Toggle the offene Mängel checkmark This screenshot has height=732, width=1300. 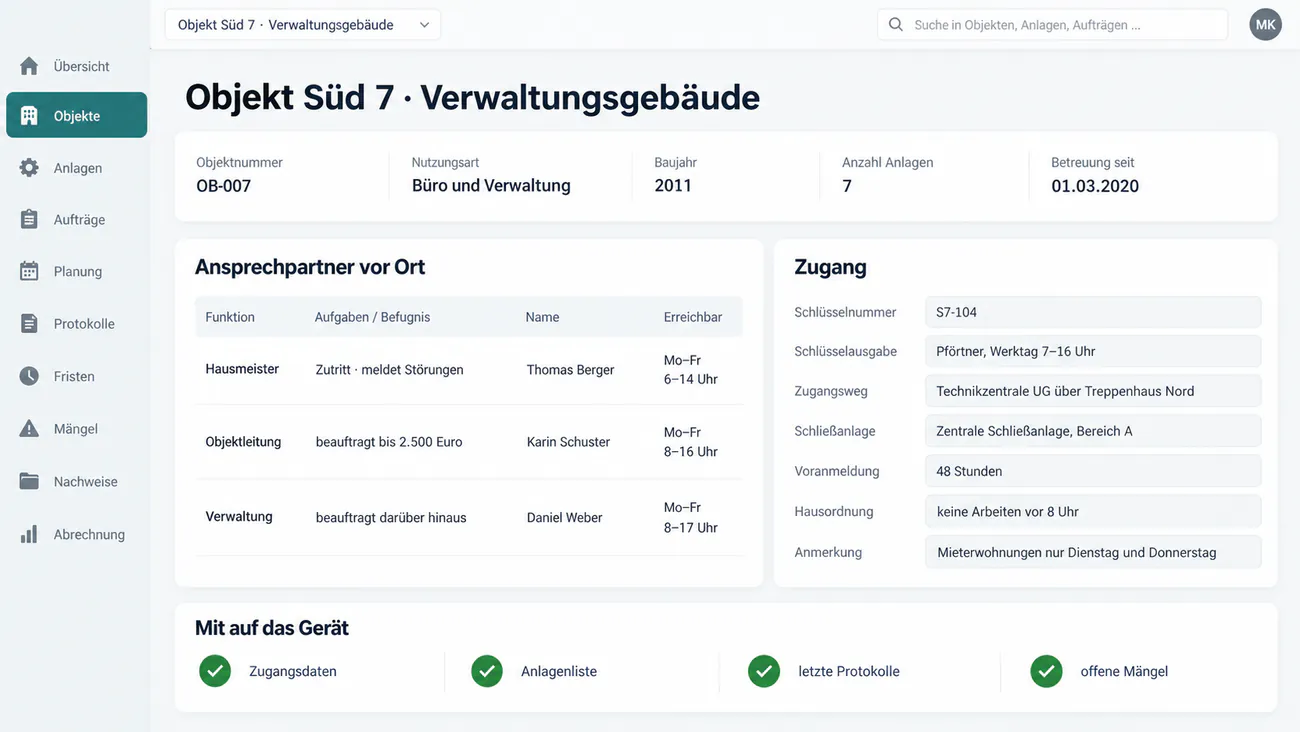(1046, 671)
